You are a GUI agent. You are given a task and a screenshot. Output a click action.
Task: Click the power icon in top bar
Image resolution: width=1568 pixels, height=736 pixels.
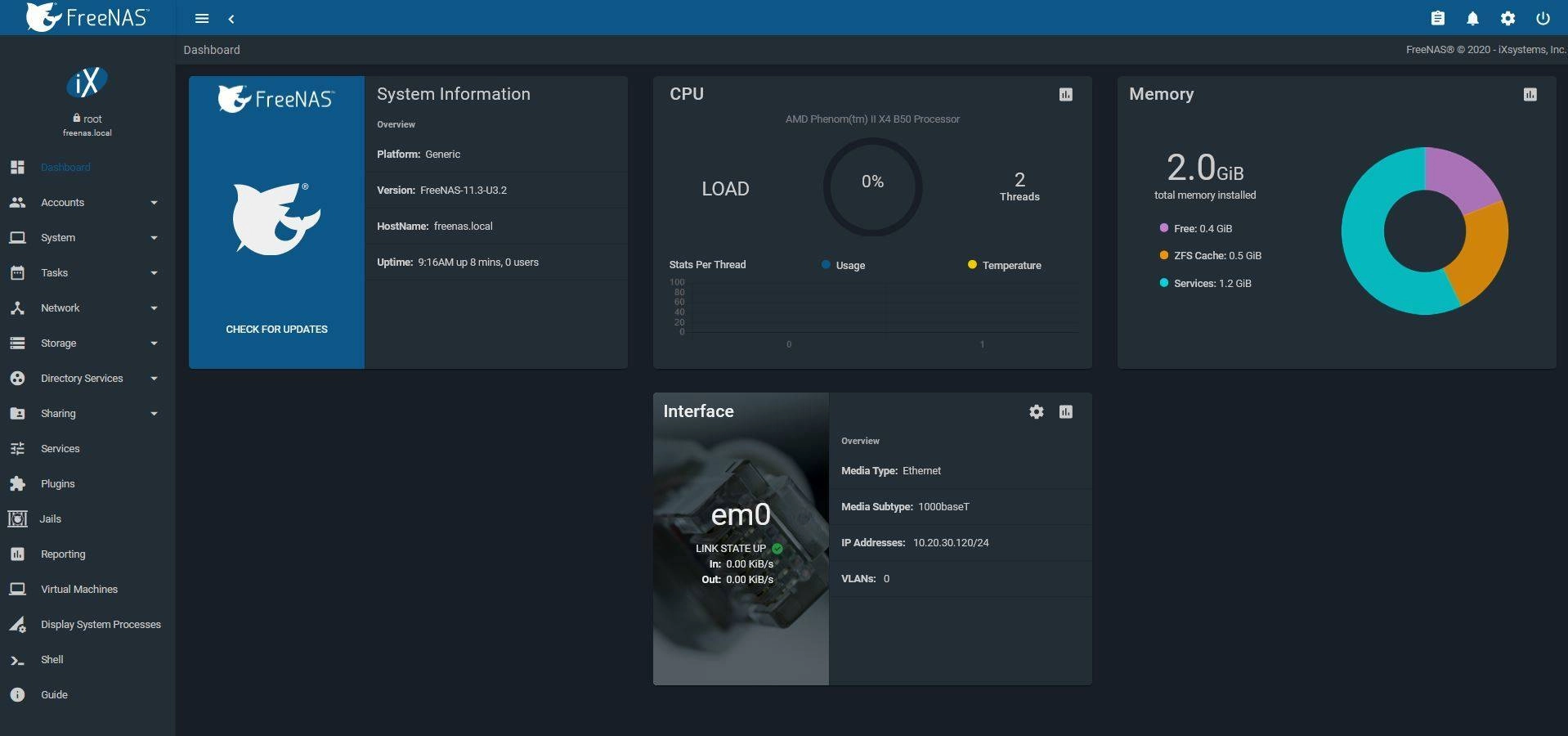1543,18
